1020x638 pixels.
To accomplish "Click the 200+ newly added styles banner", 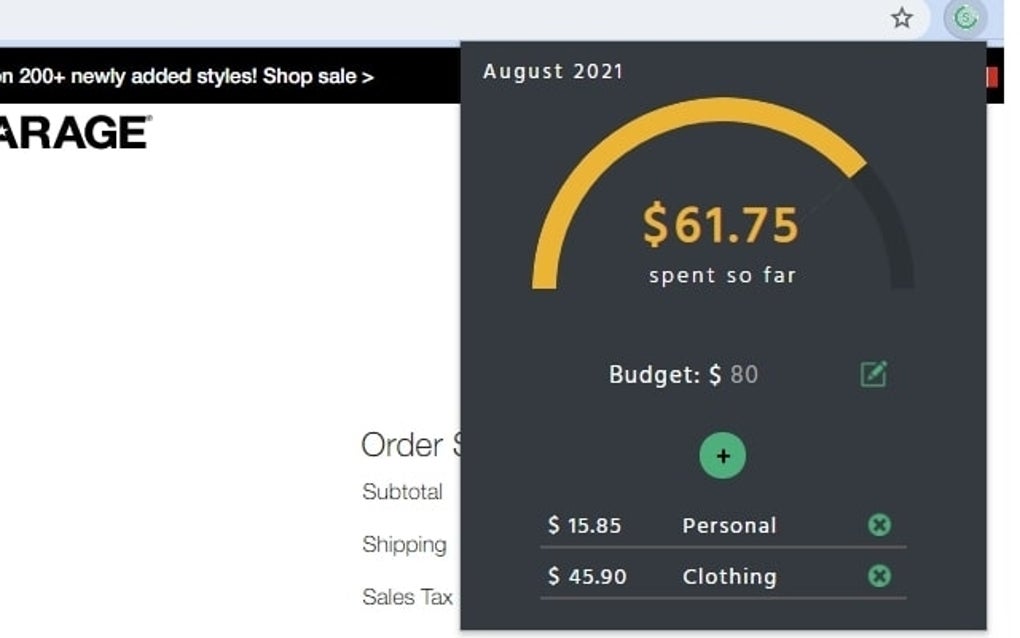I will click(x=150, y=75).
